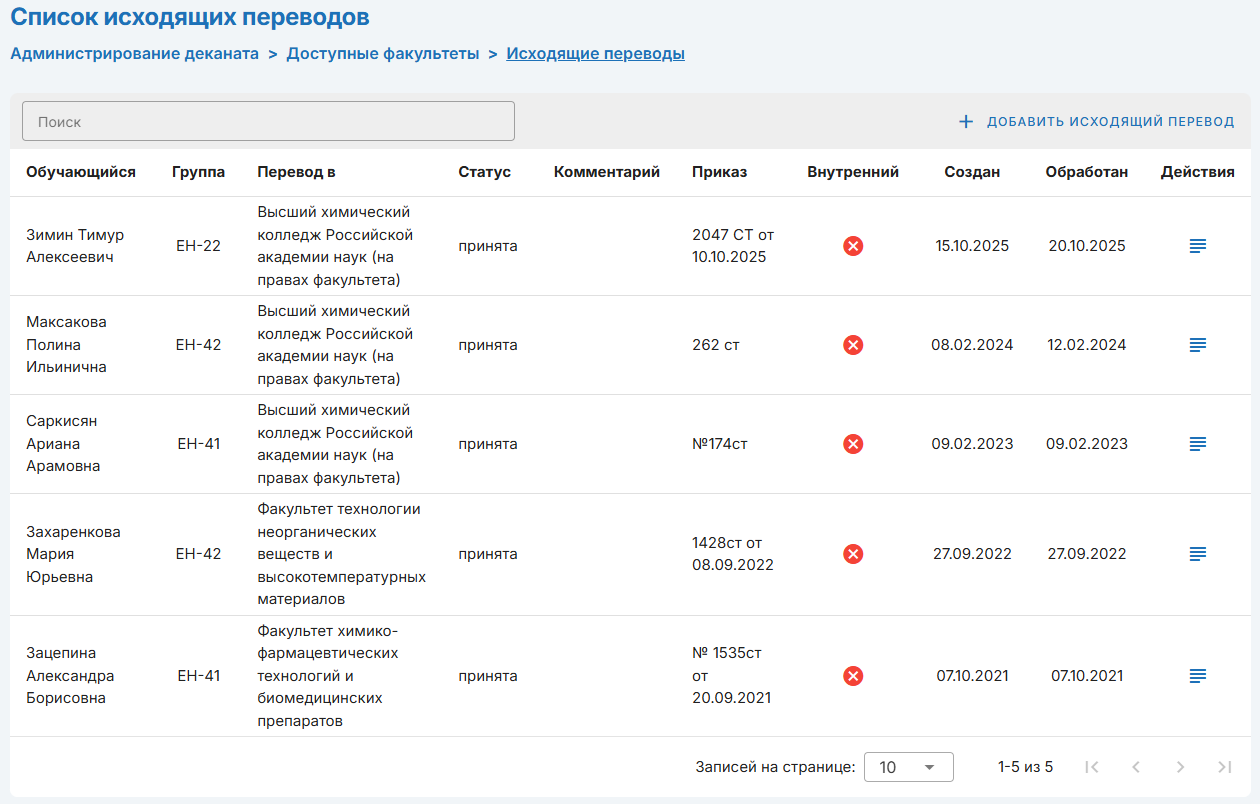Image resolution: width=1260 pixels, height=804 pixels.
Task: Open actions menu for Максакова Полина Ильинична
Action: [x=1197, y=345]
